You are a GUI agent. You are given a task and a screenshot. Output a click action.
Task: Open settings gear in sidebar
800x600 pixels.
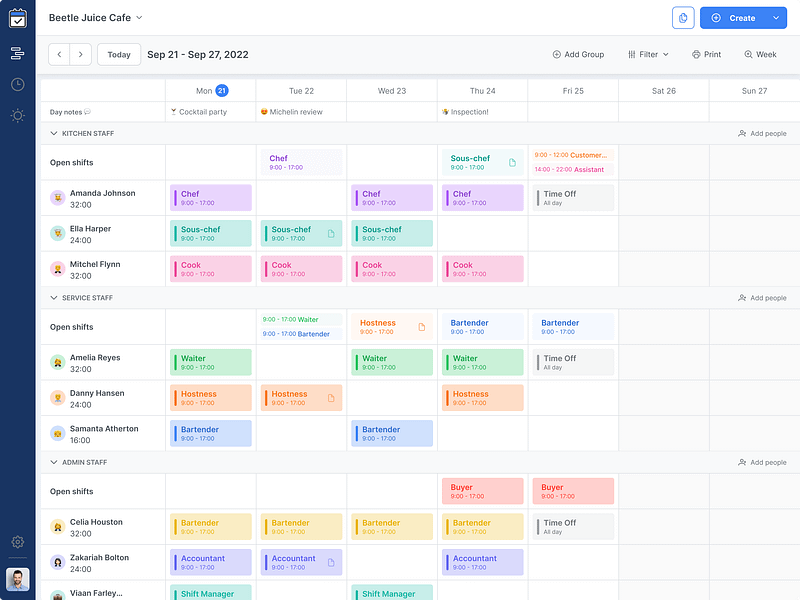(18, 542)
